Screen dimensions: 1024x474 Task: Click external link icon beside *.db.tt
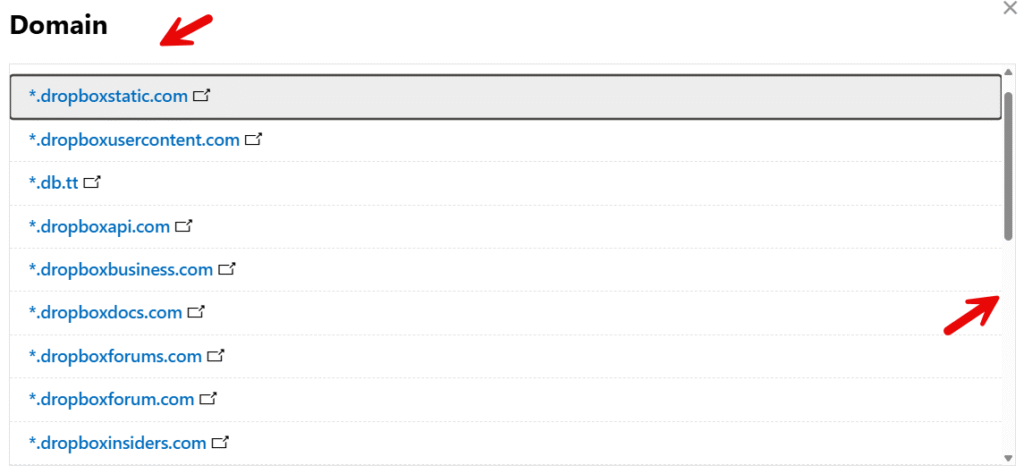(x=93, y=183)
